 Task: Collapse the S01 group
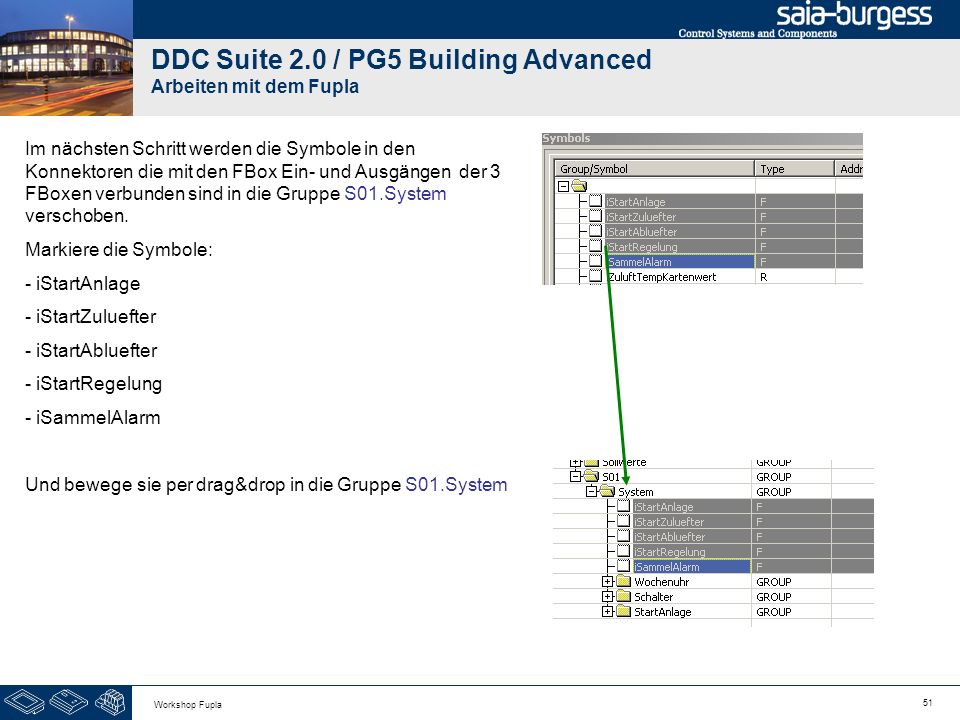[x=575, y=476]
